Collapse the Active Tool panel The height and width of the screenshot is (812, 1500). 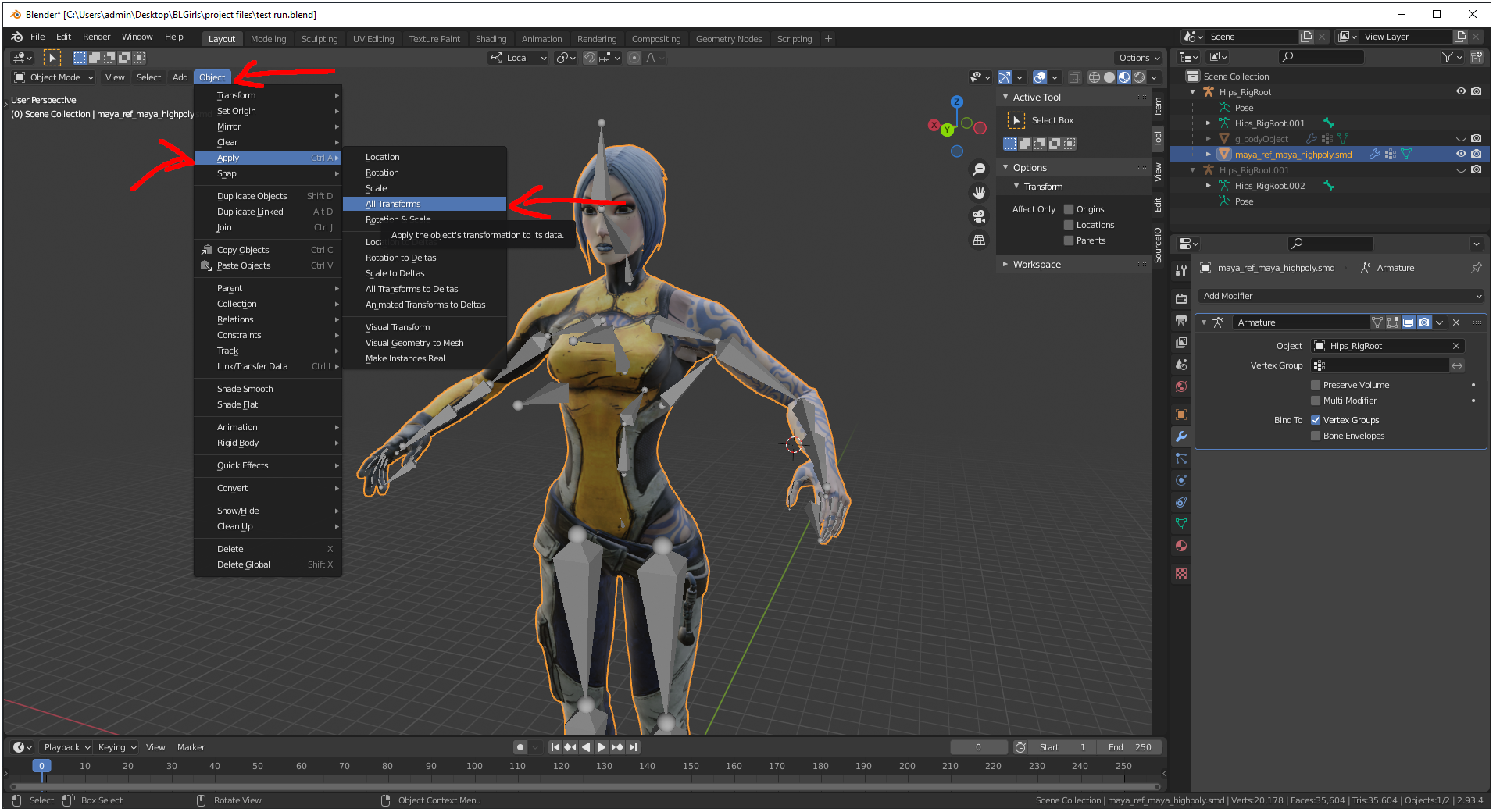pyautogui.click(x=1006, y=98)
